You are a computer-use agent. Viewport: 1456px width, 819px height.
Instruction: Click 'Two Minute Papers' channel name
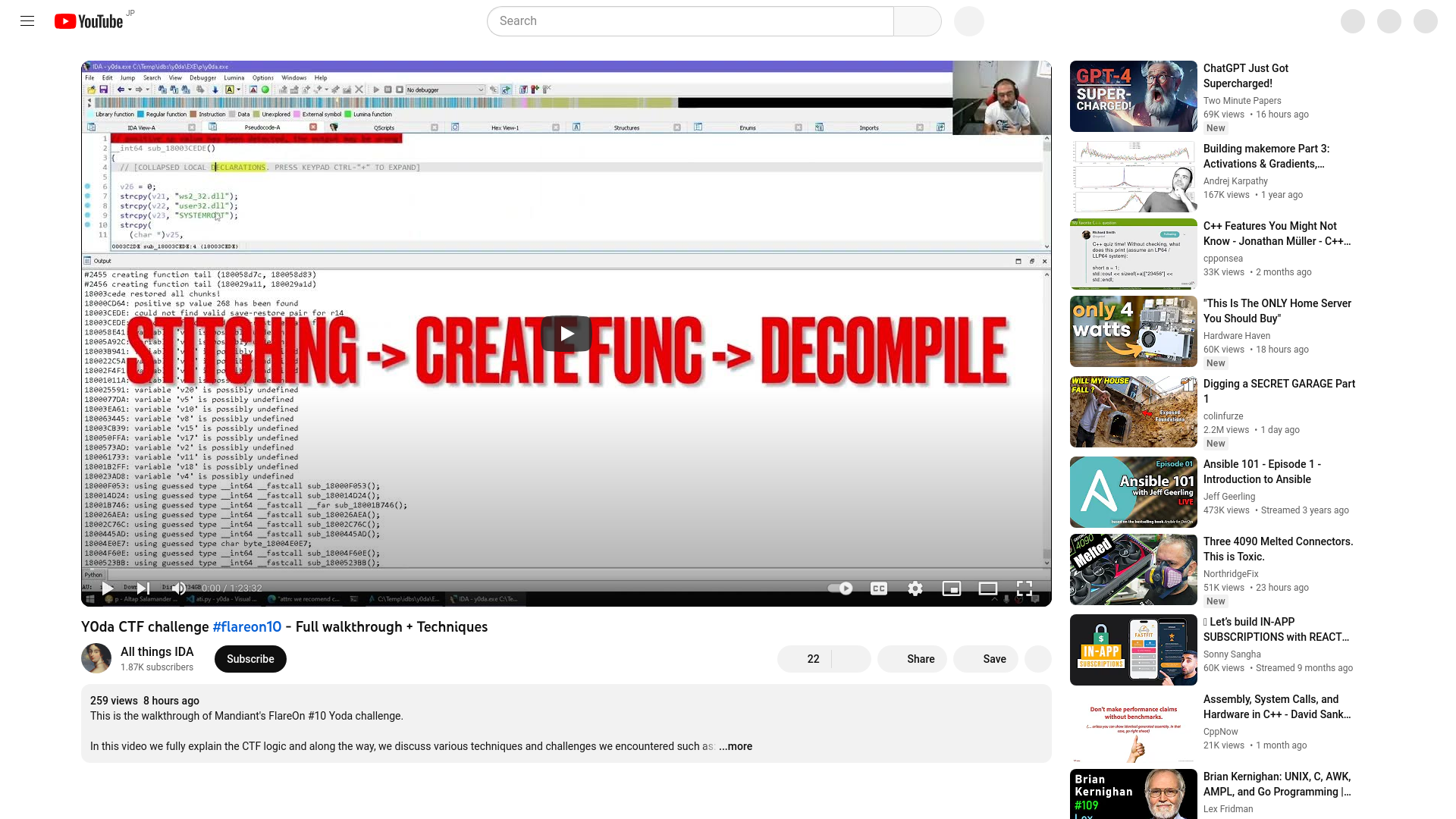[1242, 101]
